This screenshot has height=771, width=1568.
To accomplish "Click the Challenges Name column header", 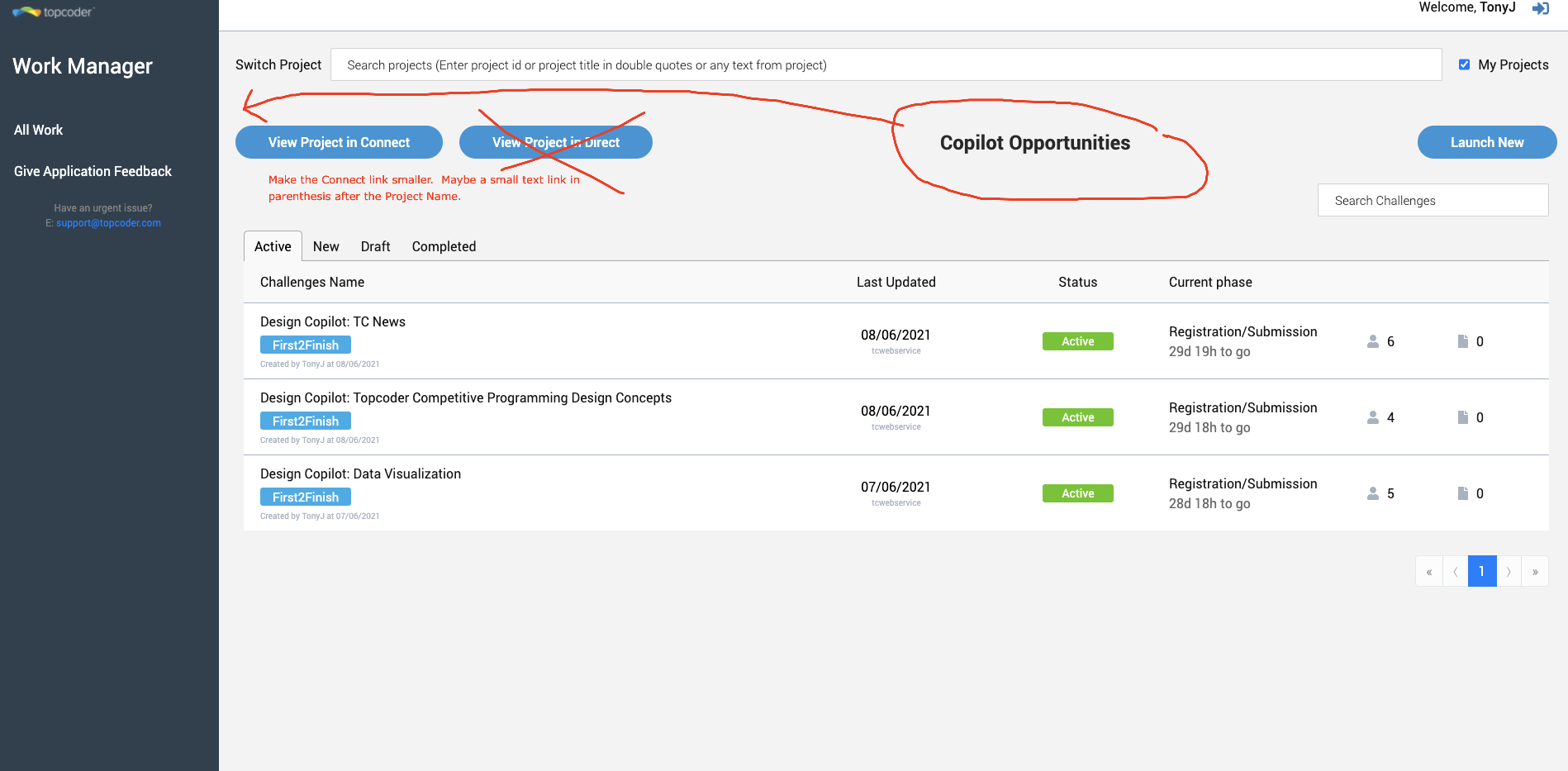I will pyautogui.click(x=312, y=282).
